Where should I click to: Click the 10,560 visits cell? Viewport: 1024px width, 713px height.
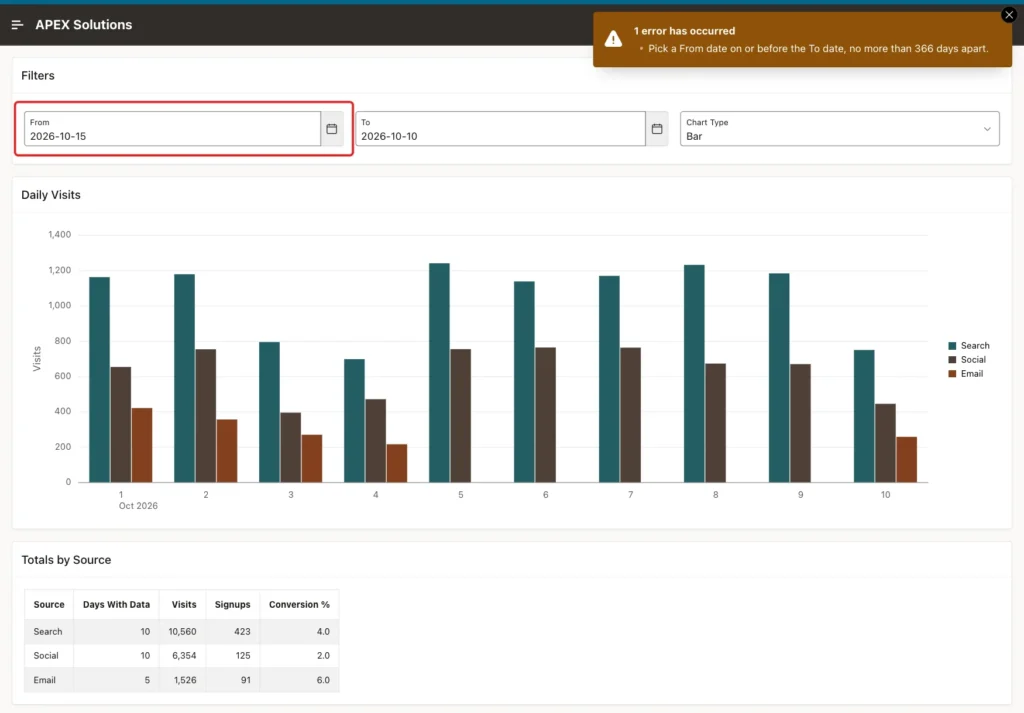tap(183, 631)
